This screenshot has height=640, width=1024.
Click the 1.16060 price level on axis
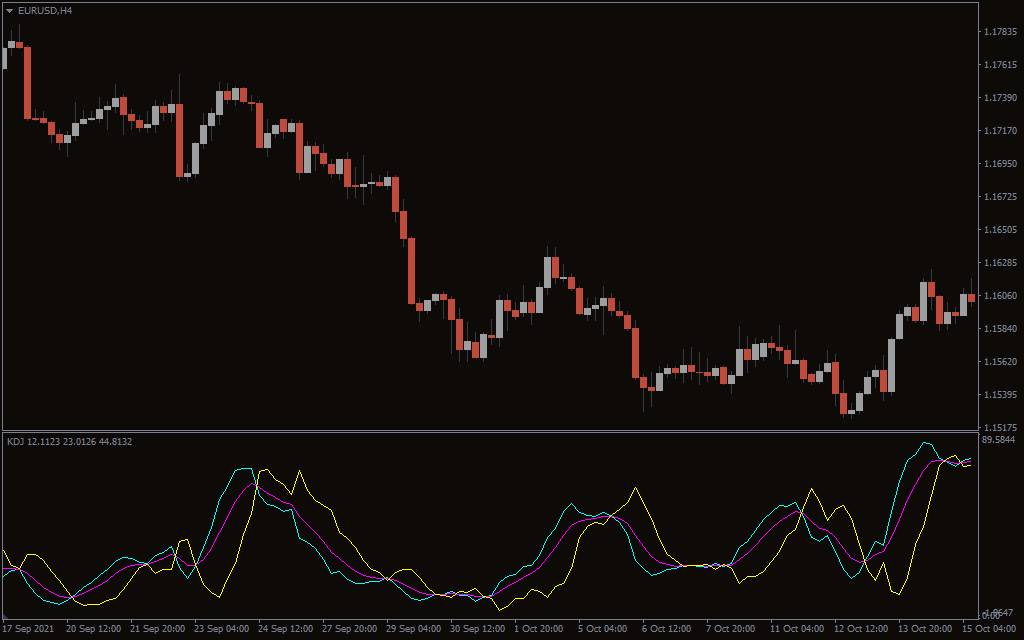pyautogui.click(x=1000, y=296)
